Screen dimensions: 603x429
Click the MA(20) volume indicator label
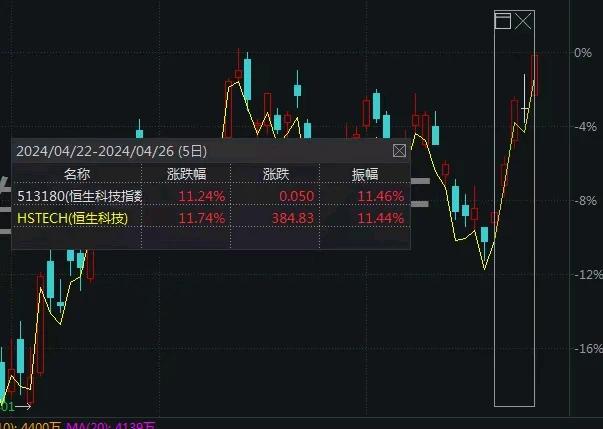point(111,425)
